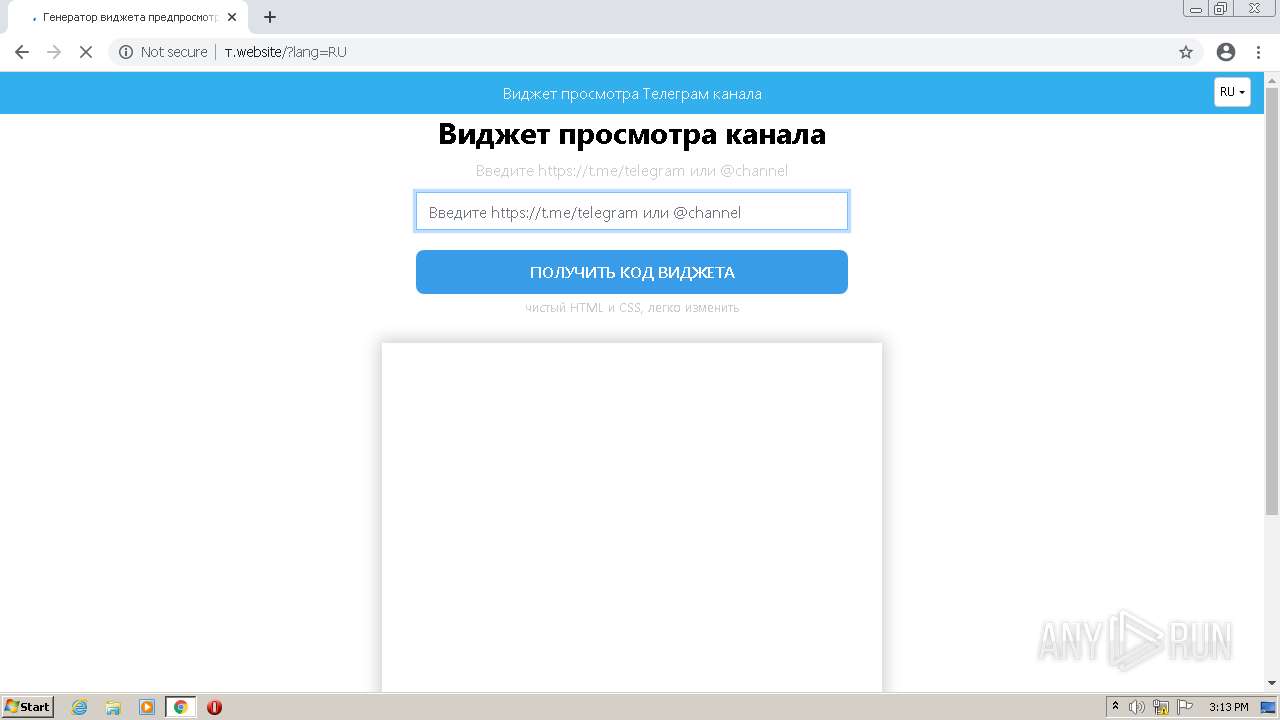Open Windows Media Player taskbar icon
Screen dimensions: 1280x720
coord(147,707)
